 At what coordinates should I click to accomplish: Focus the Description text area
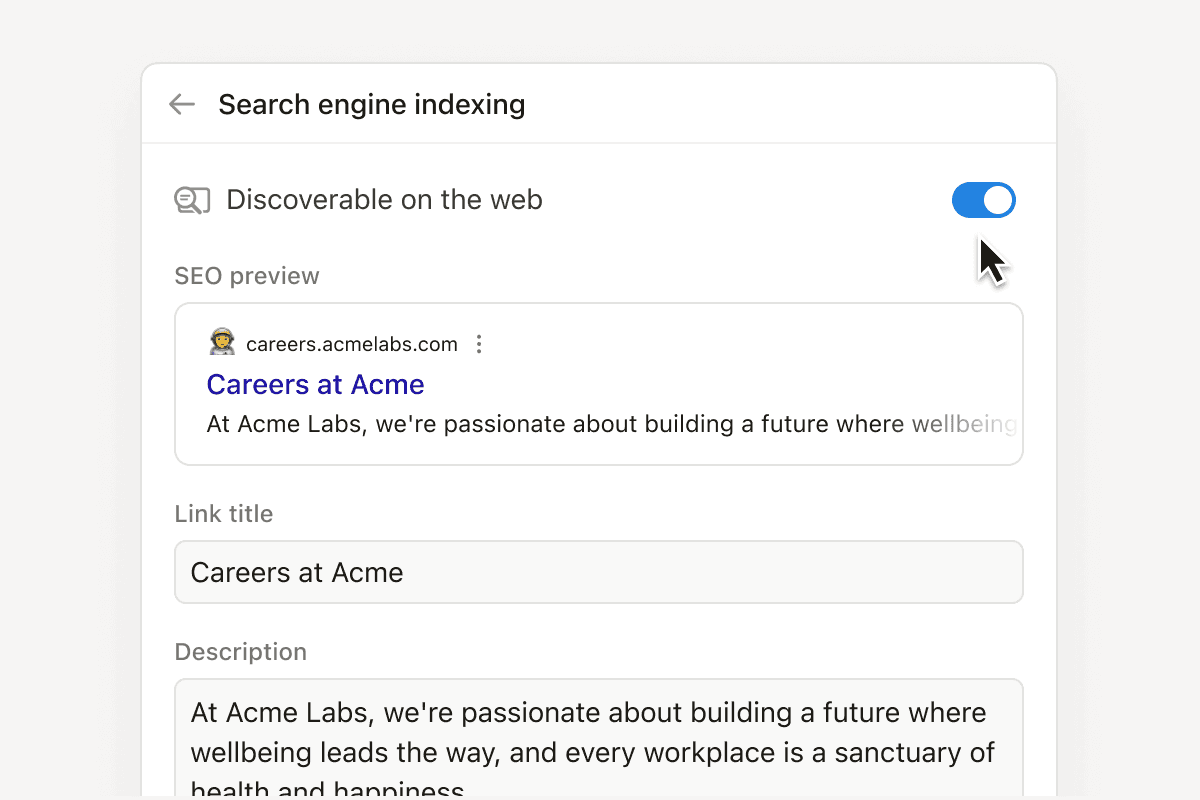pos(598,740)
